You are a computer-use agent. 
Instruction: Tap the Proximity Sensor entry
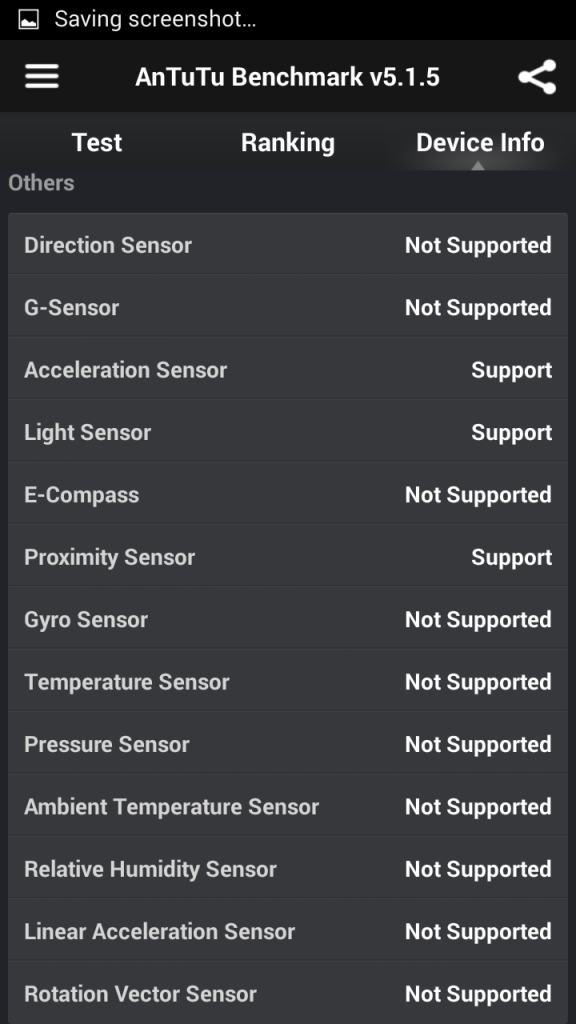[288, 557]
